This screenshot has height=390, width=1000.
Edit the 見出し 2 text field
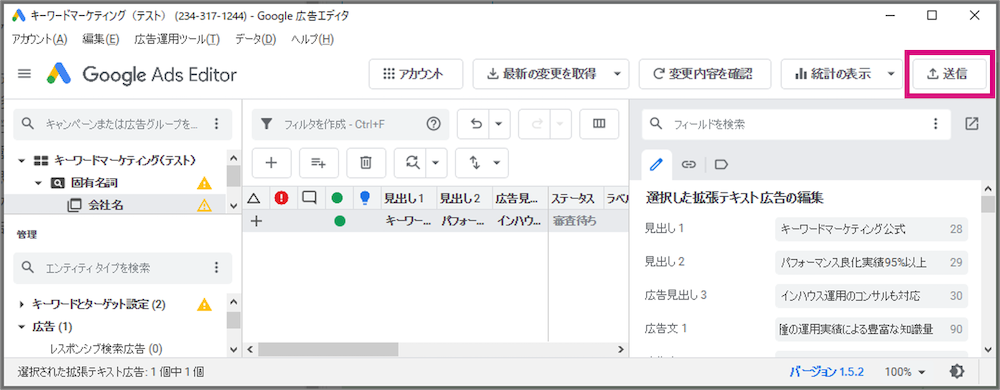pyautogui.click(x=871, y=262)
